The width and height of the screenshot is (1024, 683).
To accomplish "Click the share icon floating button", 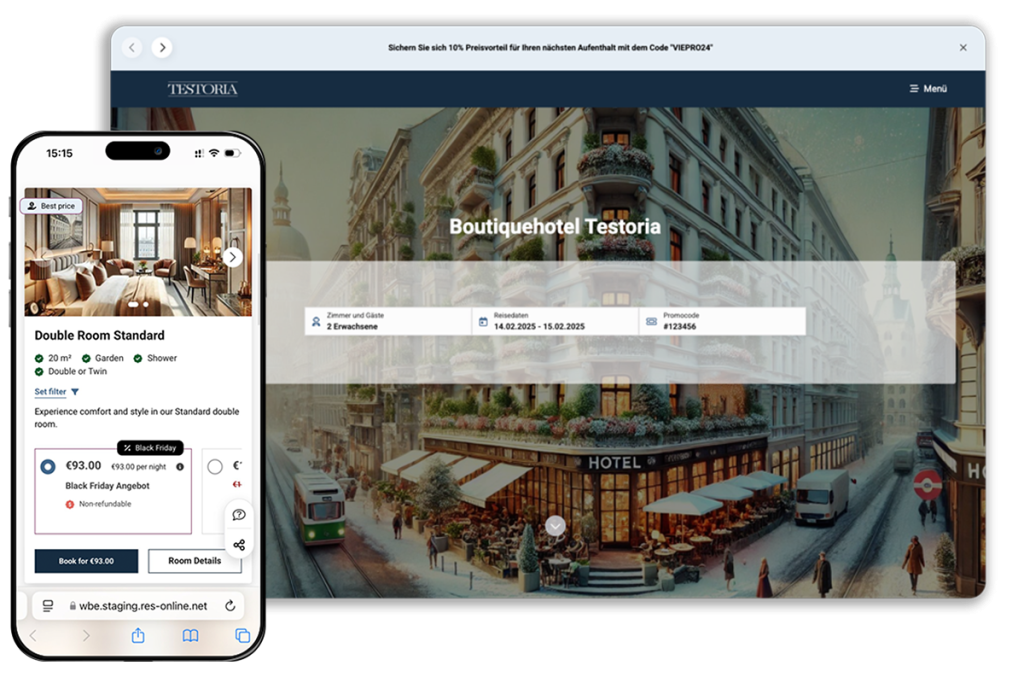I will point(239,545).
